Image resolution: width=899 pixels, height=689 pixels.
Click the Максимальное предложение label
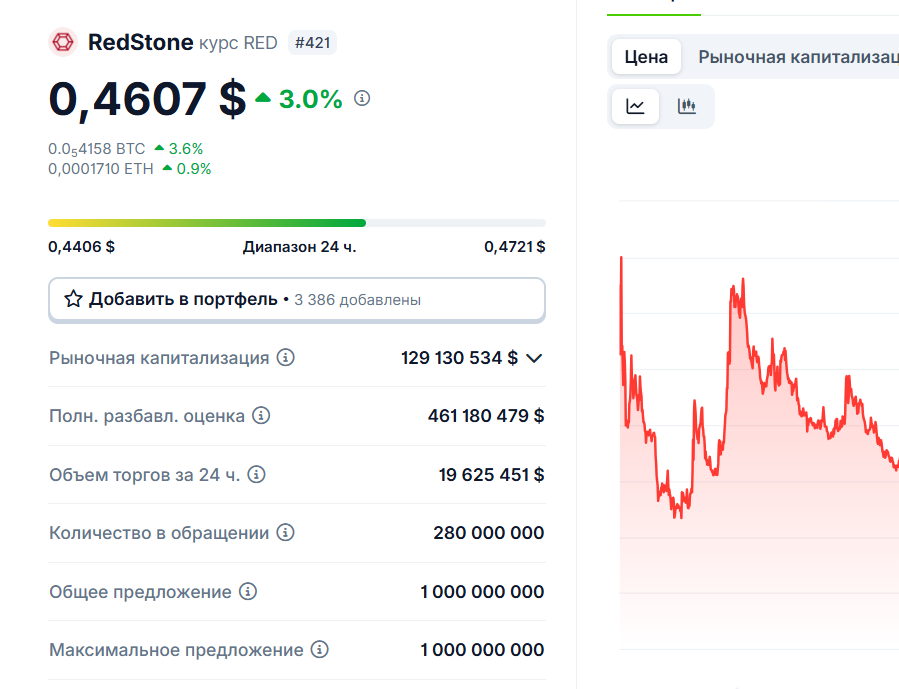(x=176, y=650)
